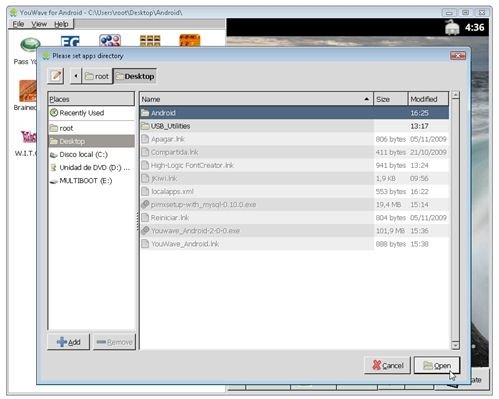Select MULTIBOOT (E:) drive

pyautogui.click(x=91, y=181)
